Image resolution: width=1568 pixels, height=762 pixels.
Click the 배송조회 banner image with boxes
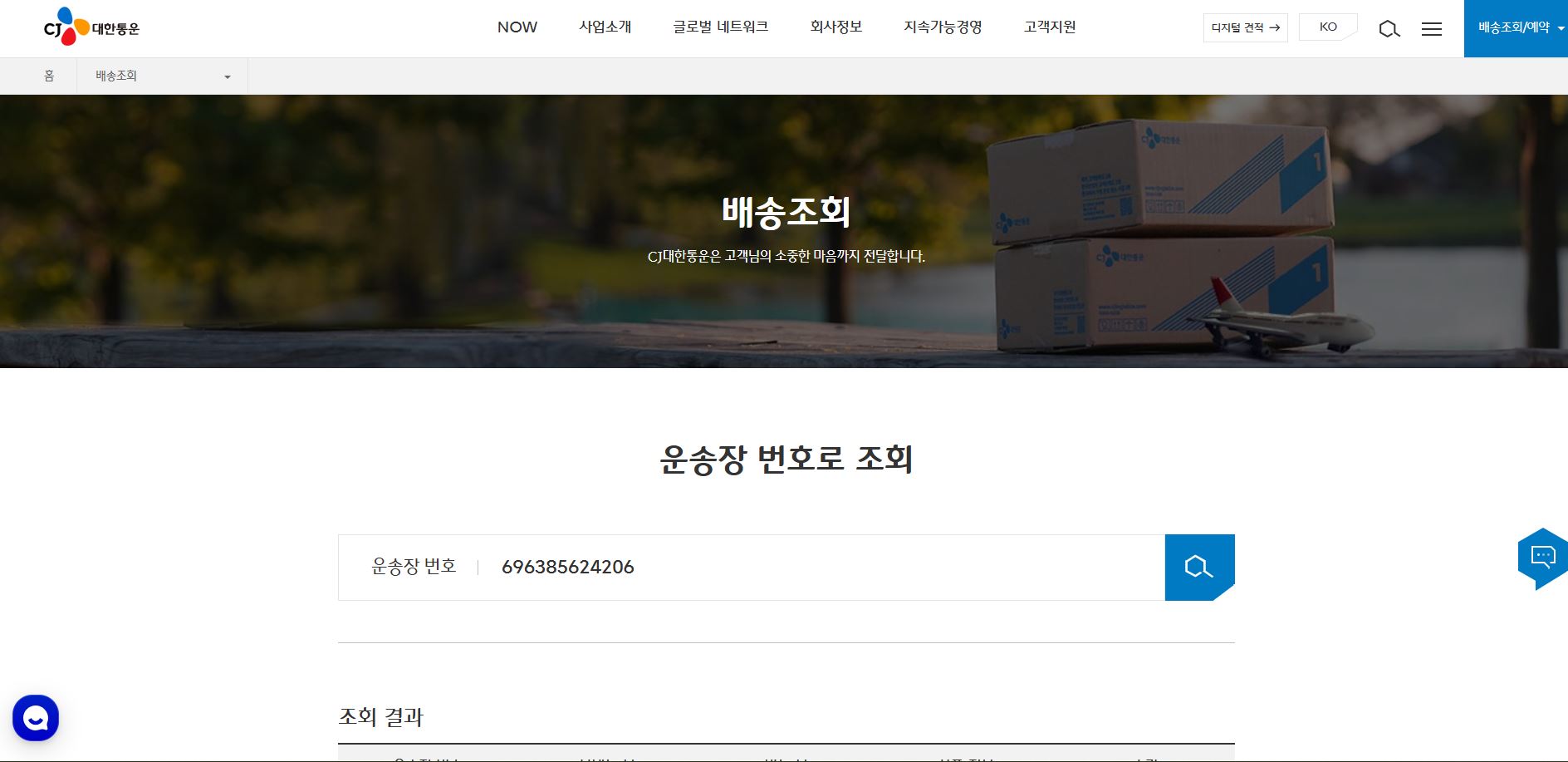1163,241
